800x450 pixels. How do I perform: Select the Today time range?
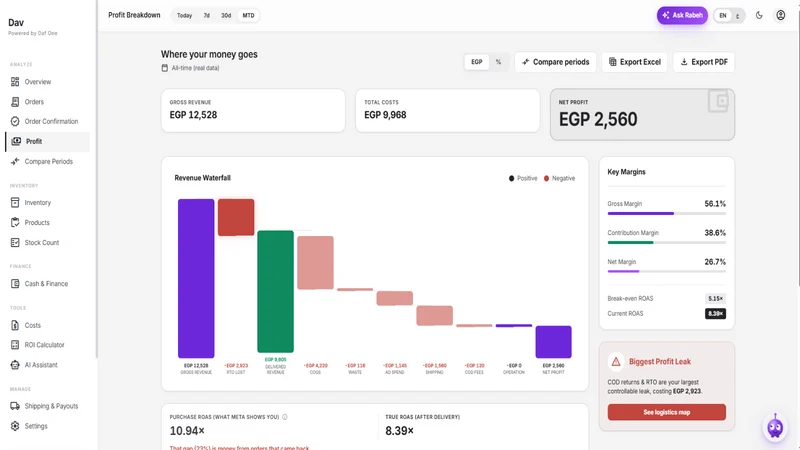(185, 15)
